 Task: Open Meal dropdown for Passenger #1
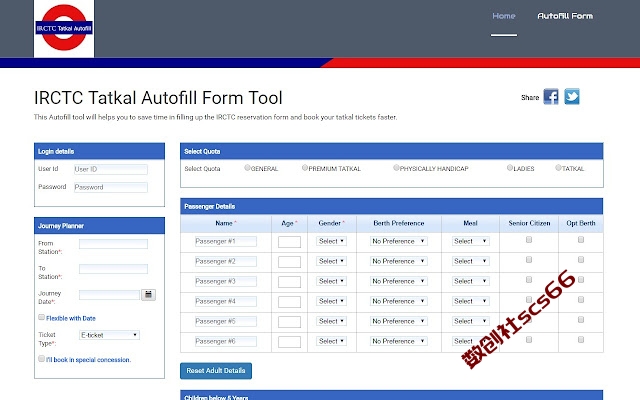click(470, 241)
